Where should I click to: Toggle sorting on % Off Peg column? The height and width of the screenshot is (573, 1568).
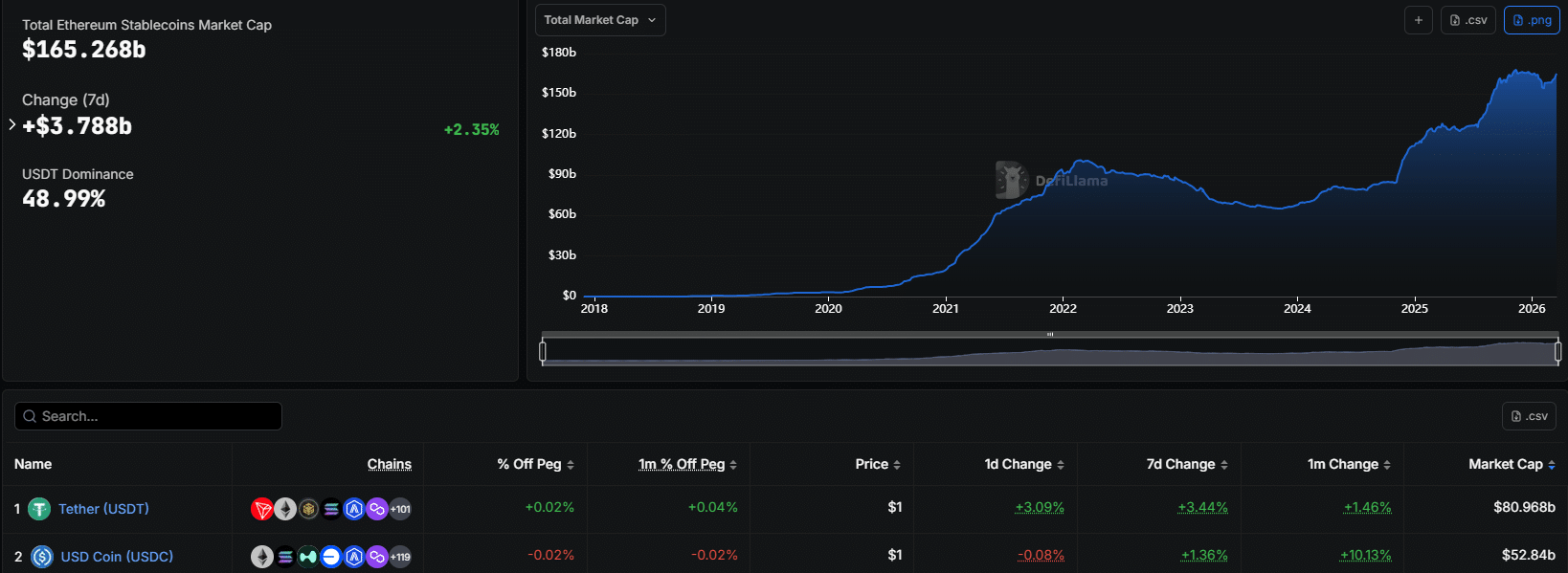tap(535, 464)
